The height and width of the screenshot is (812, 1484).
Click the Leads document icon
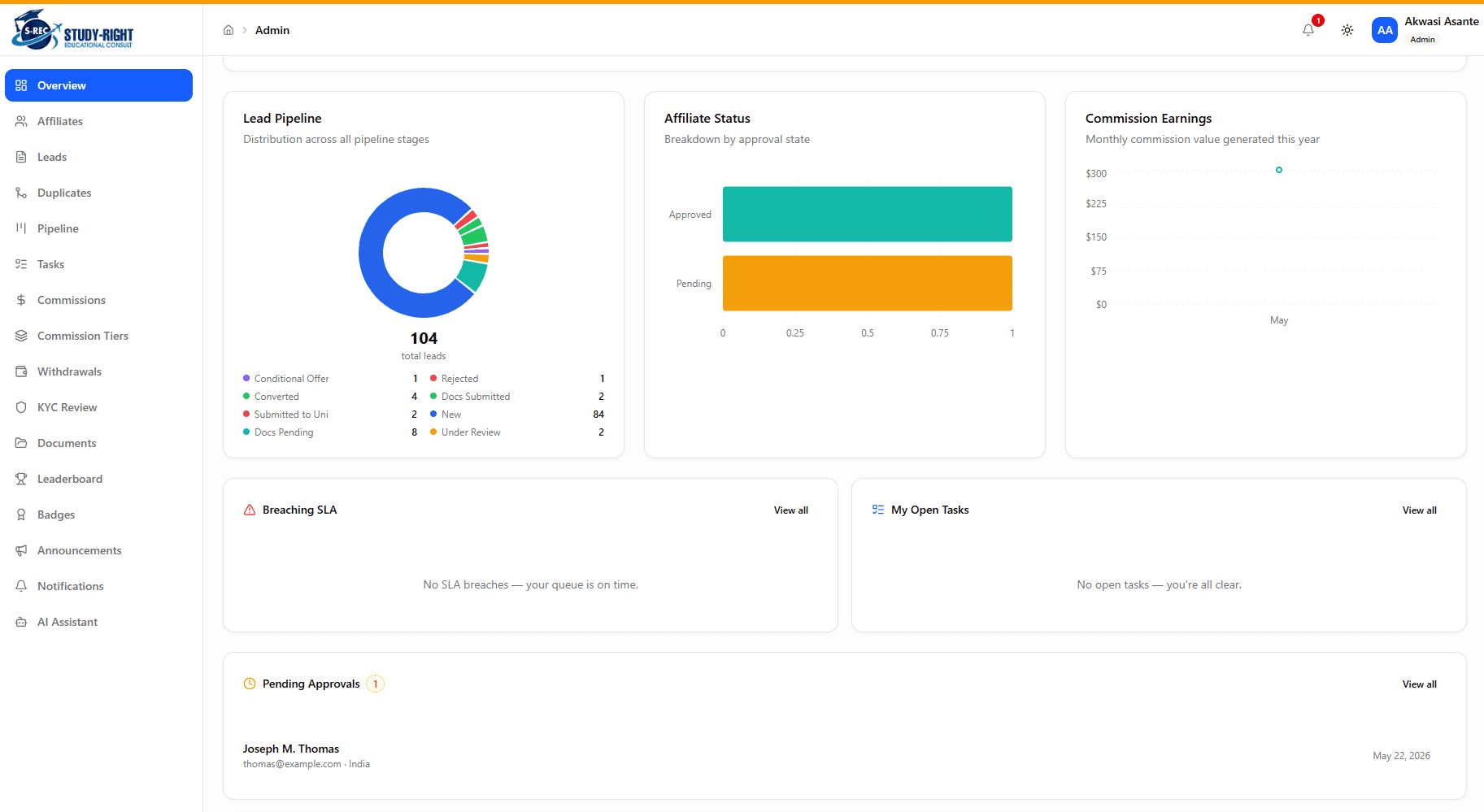[x=21, y=157]
